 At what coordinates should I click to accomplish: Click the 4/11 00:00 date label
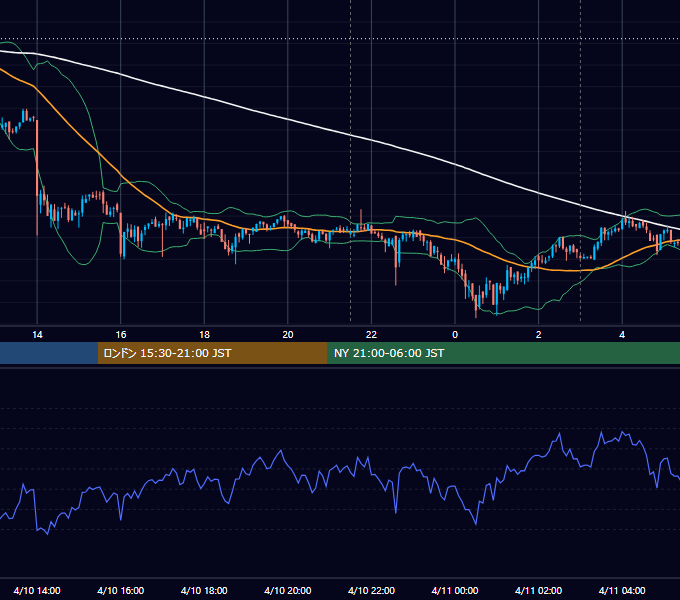coord(455,590)
